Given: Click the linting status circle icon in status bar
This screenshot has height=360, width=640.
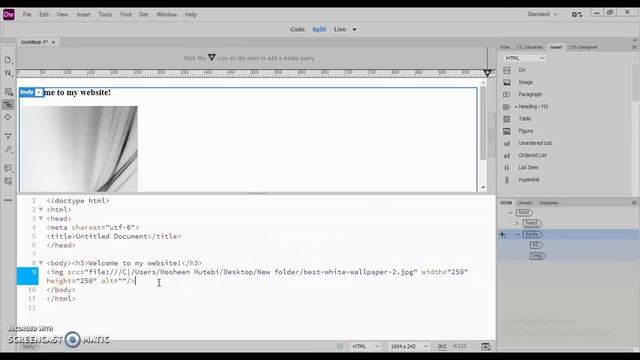Looking at the screenshot, I should point(340,347).
